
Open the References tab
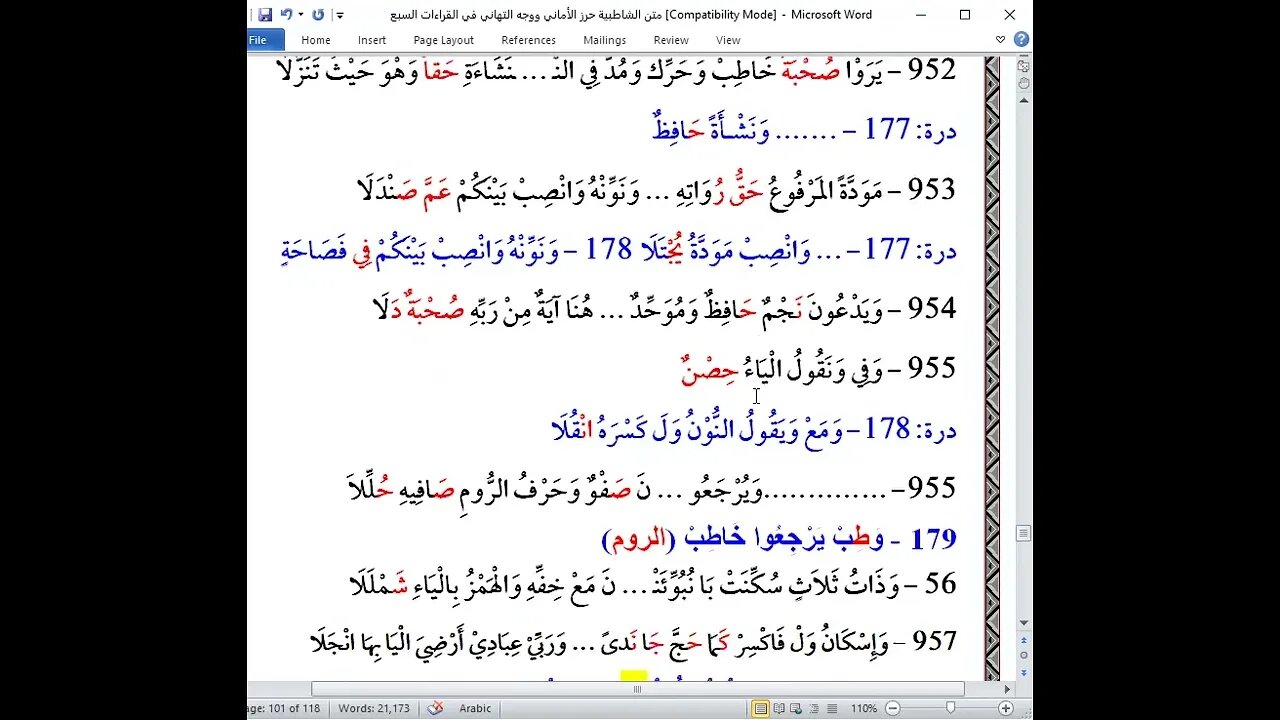pyautogui.click(x=529, y=40)
